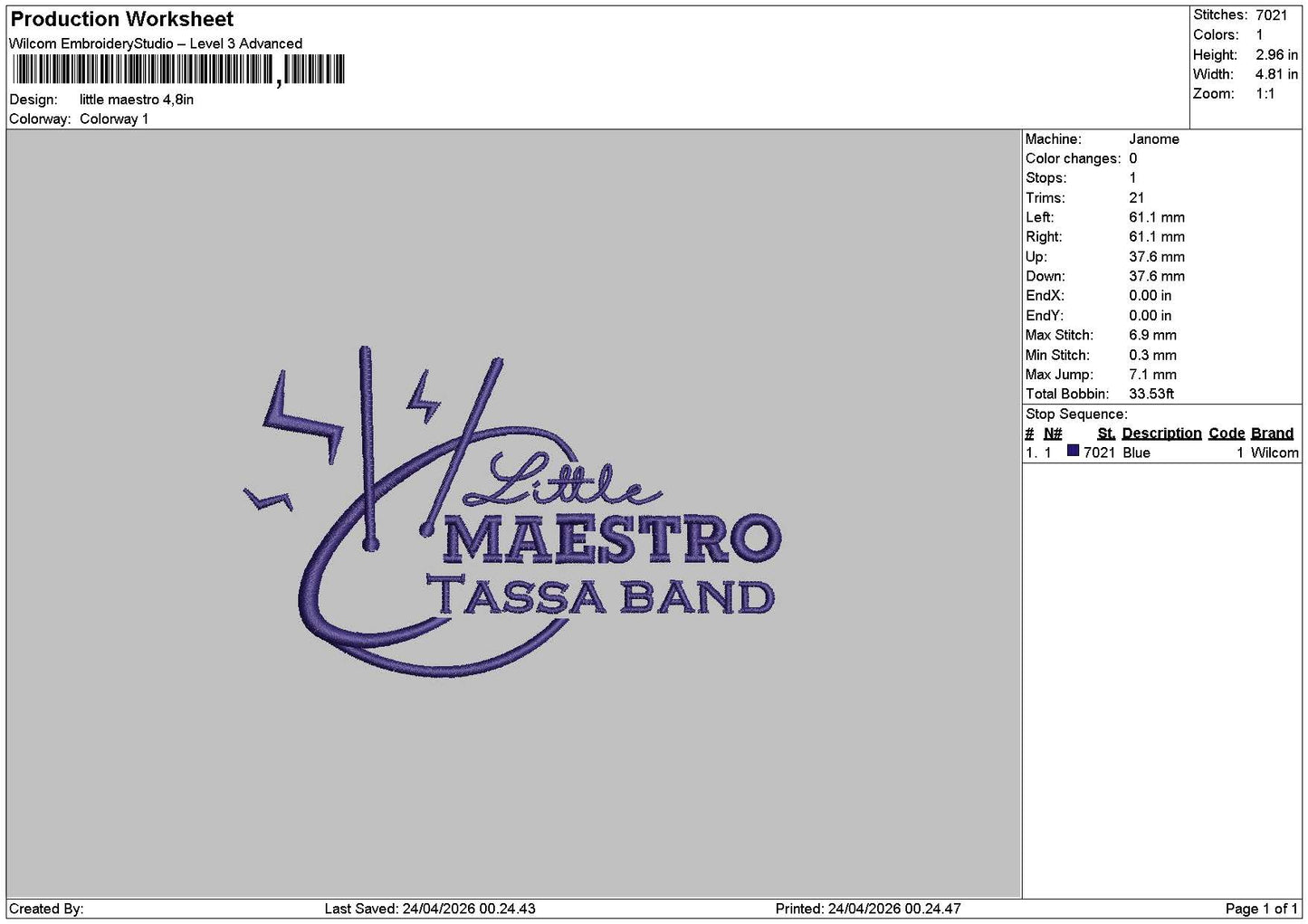This screenshot has height=924, width=1308.
Task: Click the 'Code' column header
Action: pyautogui.click(x=1227, y=433)
